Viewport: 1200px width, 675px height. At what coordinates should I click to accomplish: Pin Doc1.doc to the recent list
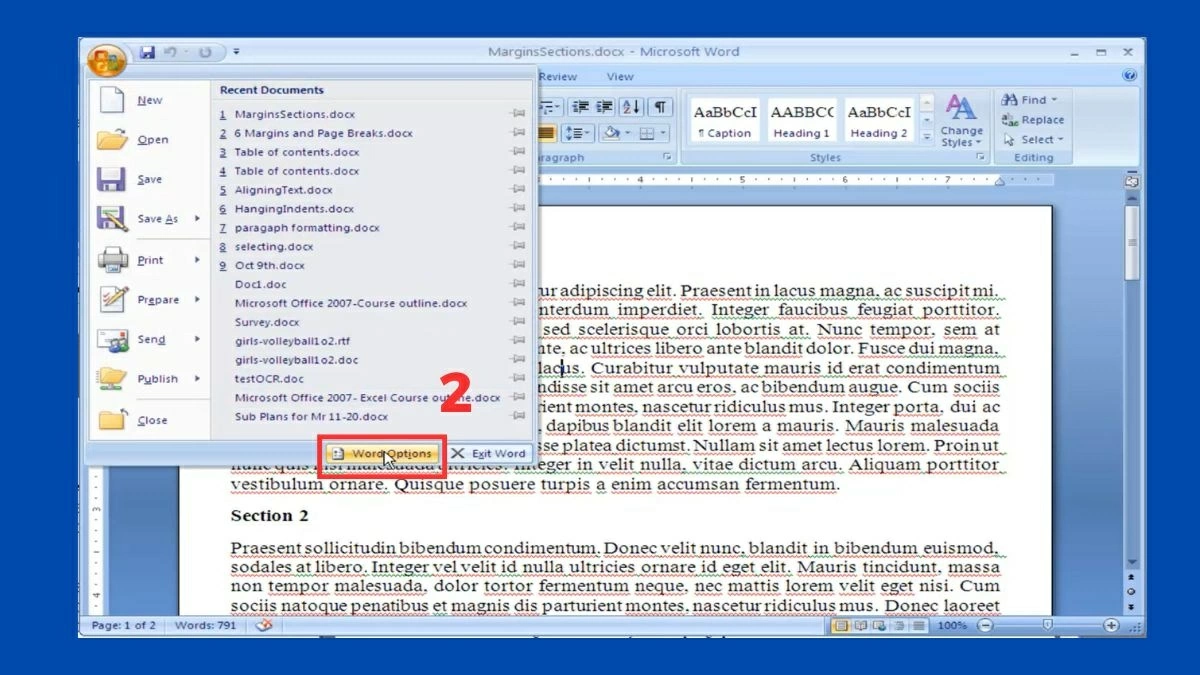pyautogui.click(x=518, y=285)
